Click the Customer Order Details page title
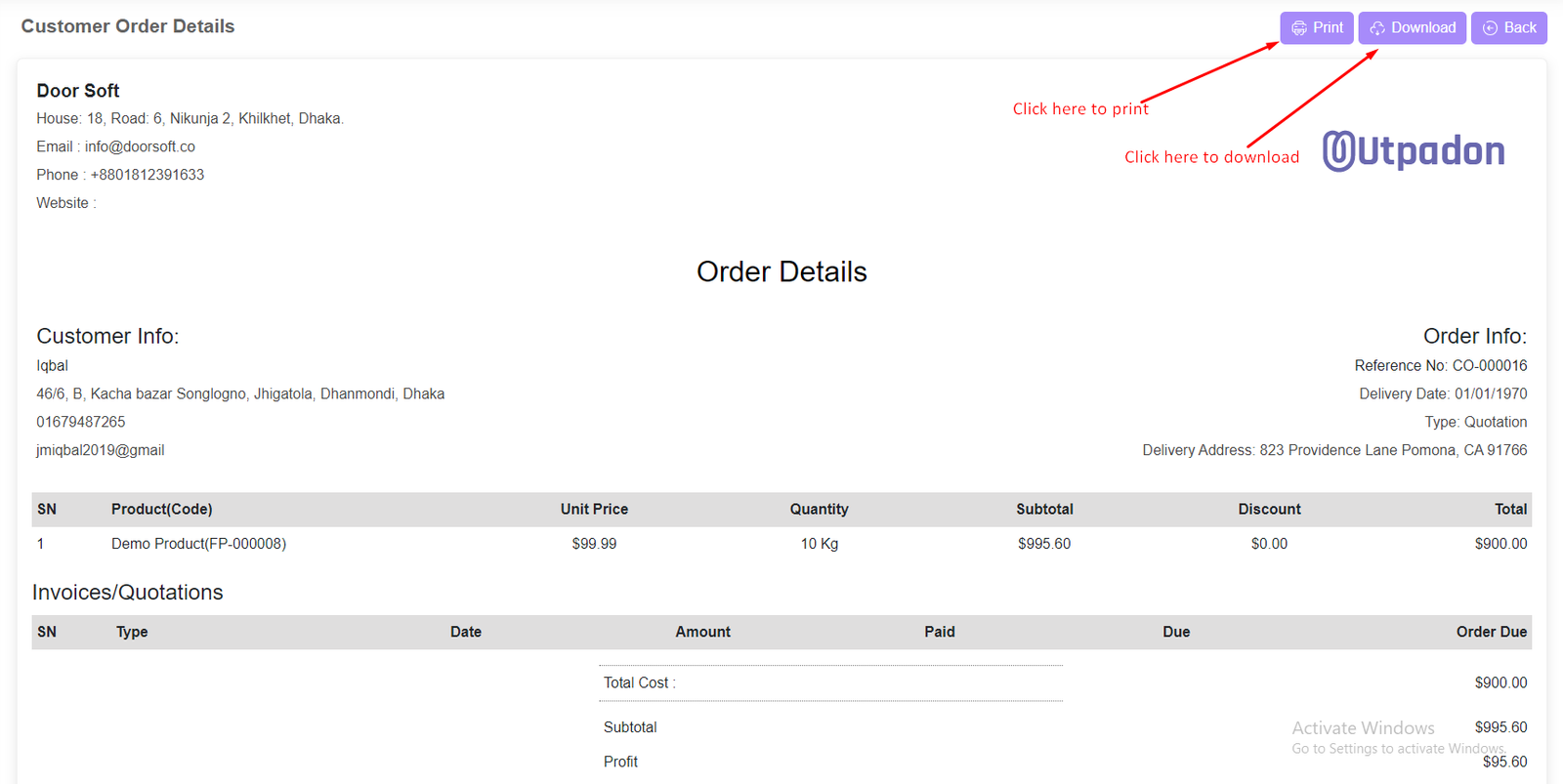Screen dimensions: 1563x784 (128, 26)
